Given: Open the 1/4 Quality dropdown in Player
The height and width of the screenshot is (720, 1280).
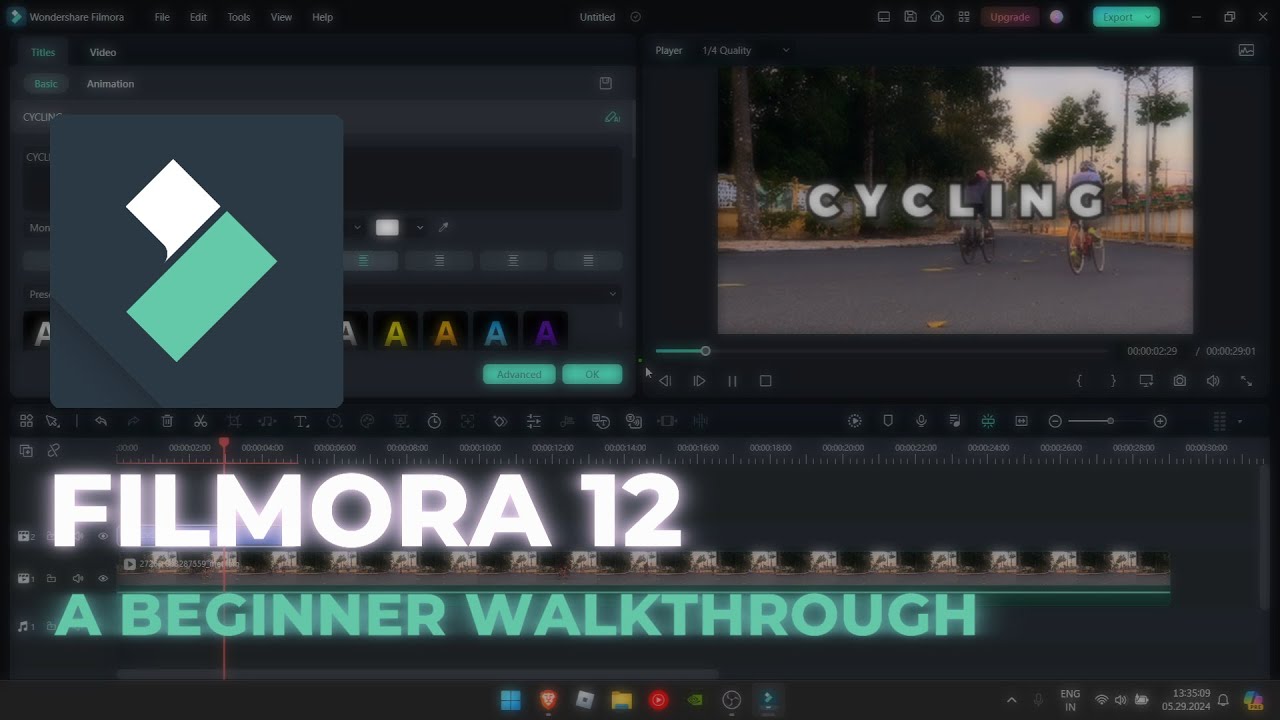Looking at the screenshot, I should click(746, 50).
